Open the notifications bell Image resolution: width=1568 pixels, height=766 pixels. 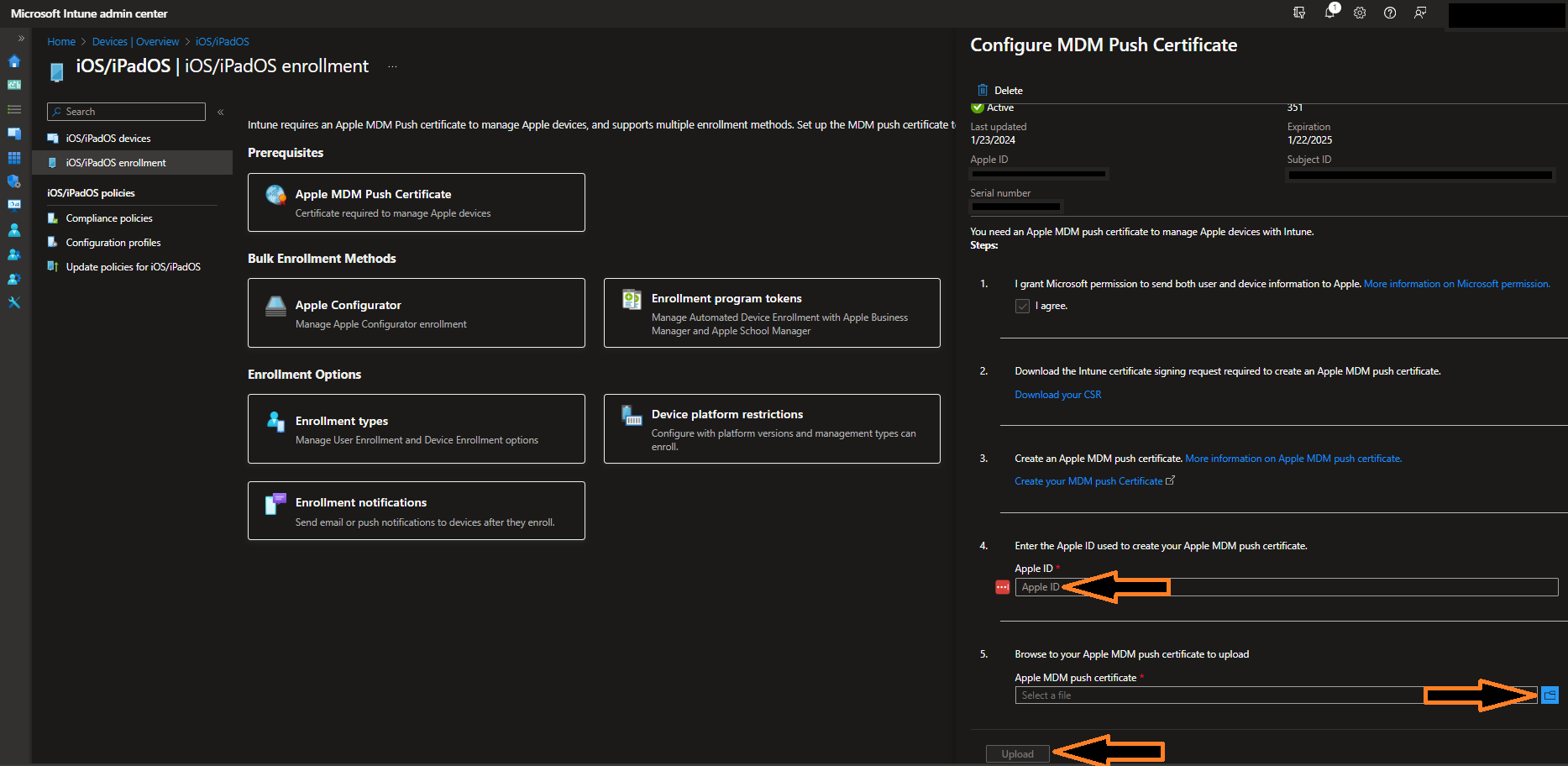[1329, 13]
